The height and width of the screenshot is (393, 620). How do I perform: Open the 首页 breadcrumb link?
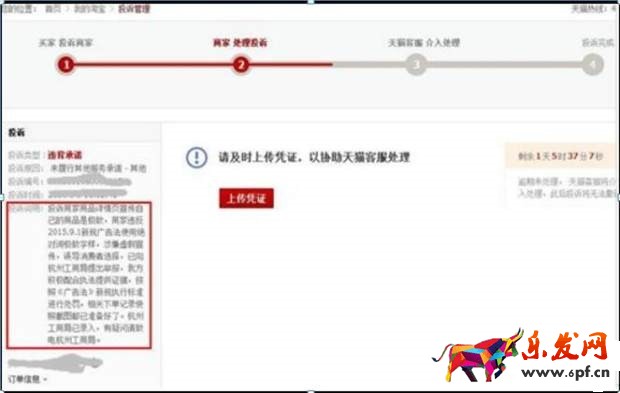[53, 9]
